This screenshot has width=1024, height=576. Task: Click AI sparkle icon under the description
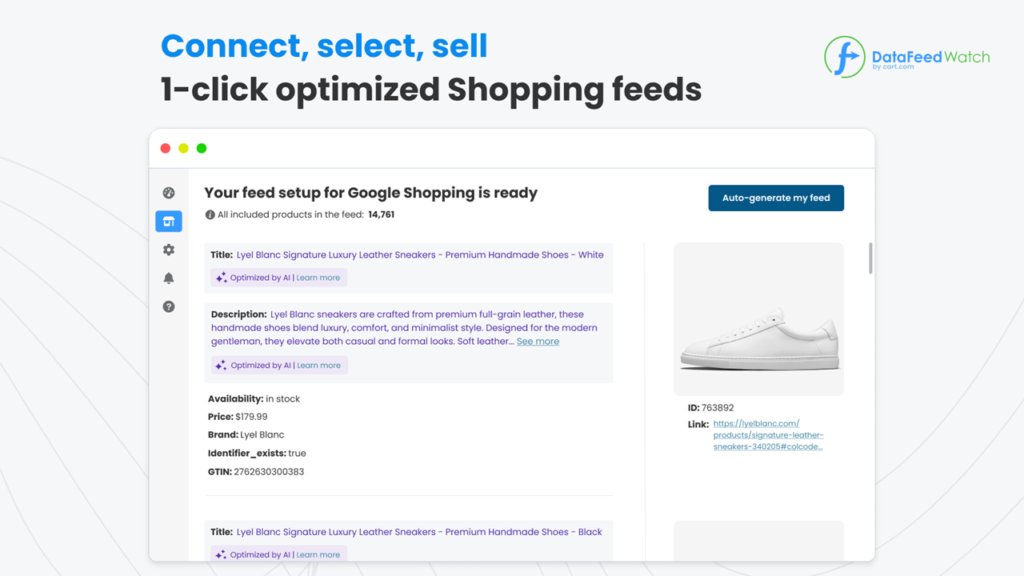click(x=221, y=366)
